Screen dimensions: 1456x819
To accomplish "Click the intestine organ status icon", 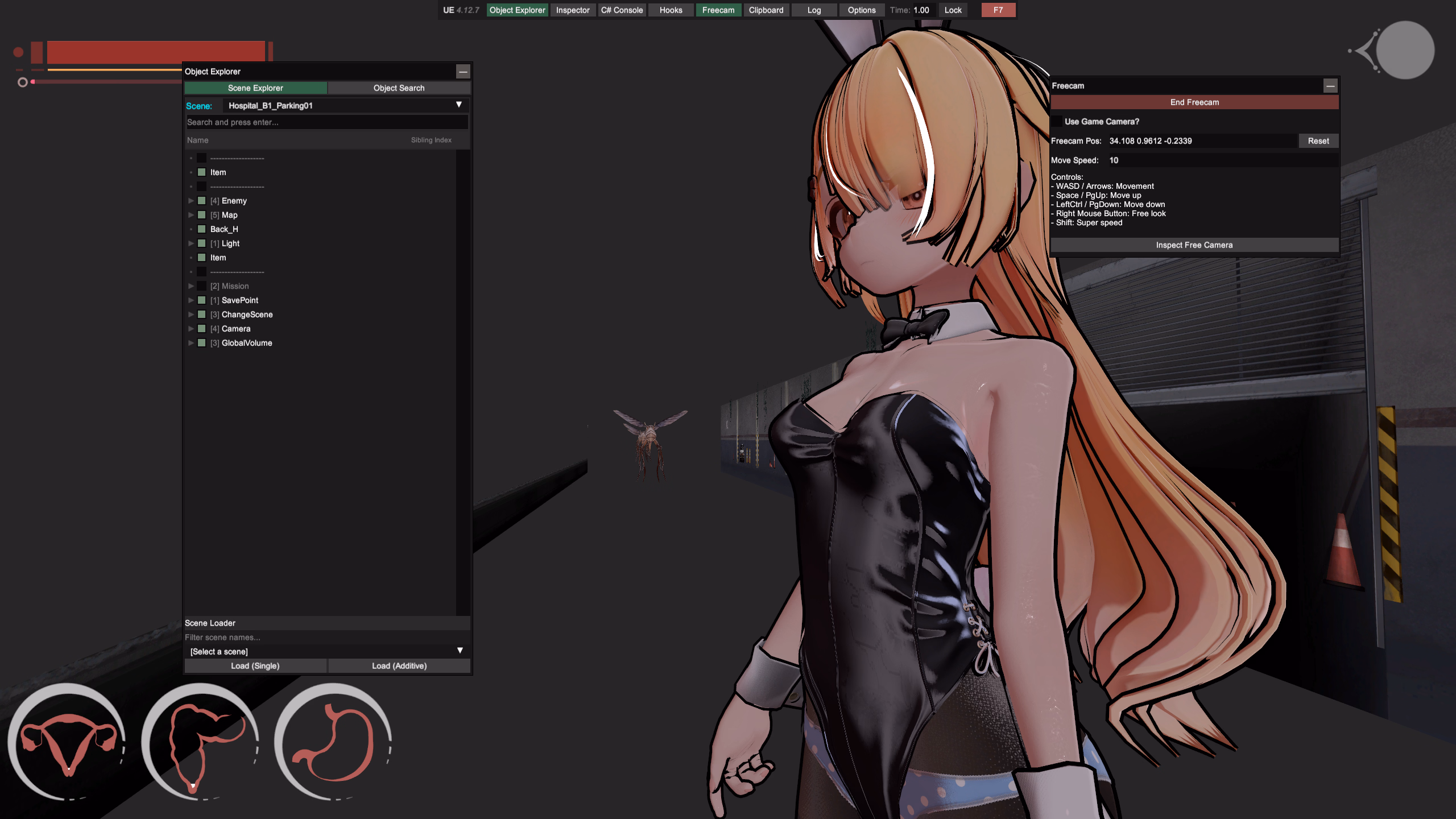I will click(x=200, y=742).
